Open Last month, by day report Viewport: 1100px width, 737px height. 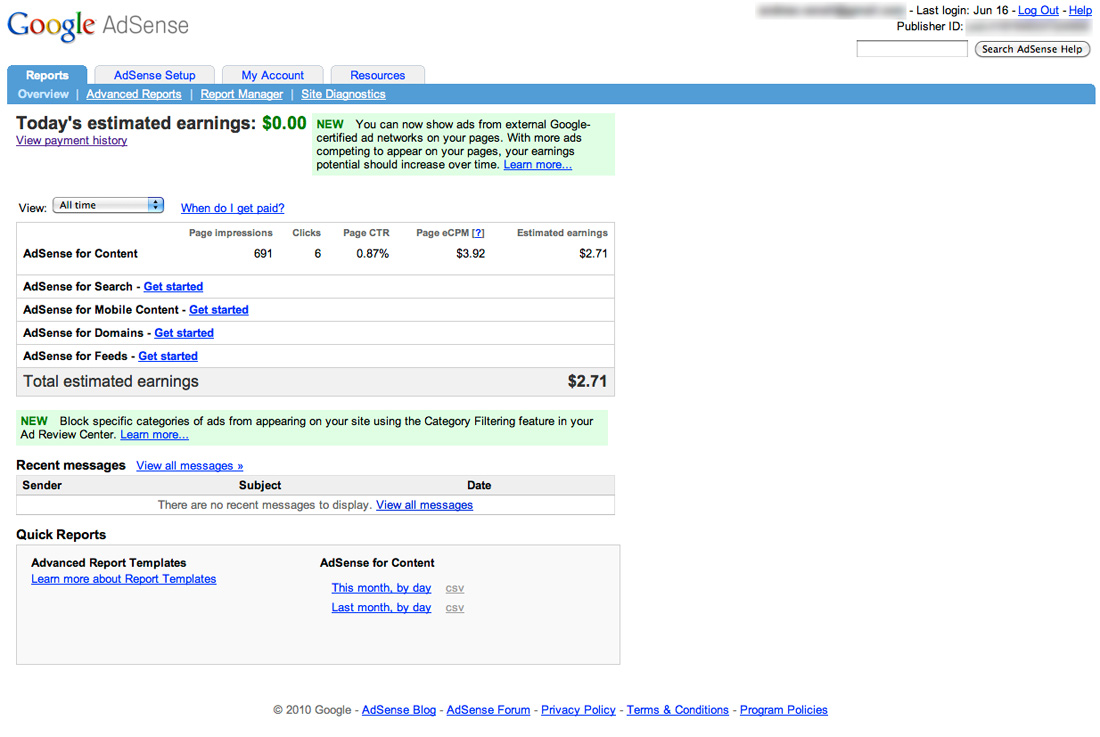click(381, 607)
